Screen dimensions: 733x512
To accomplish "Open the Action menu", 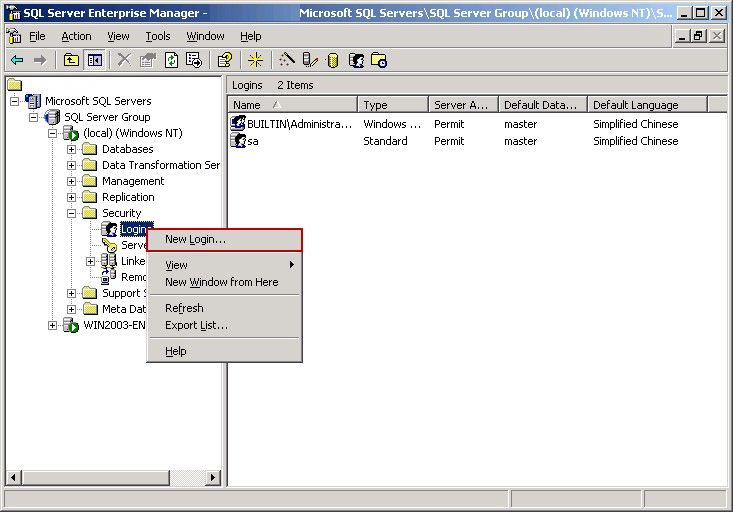I will 76,36.
